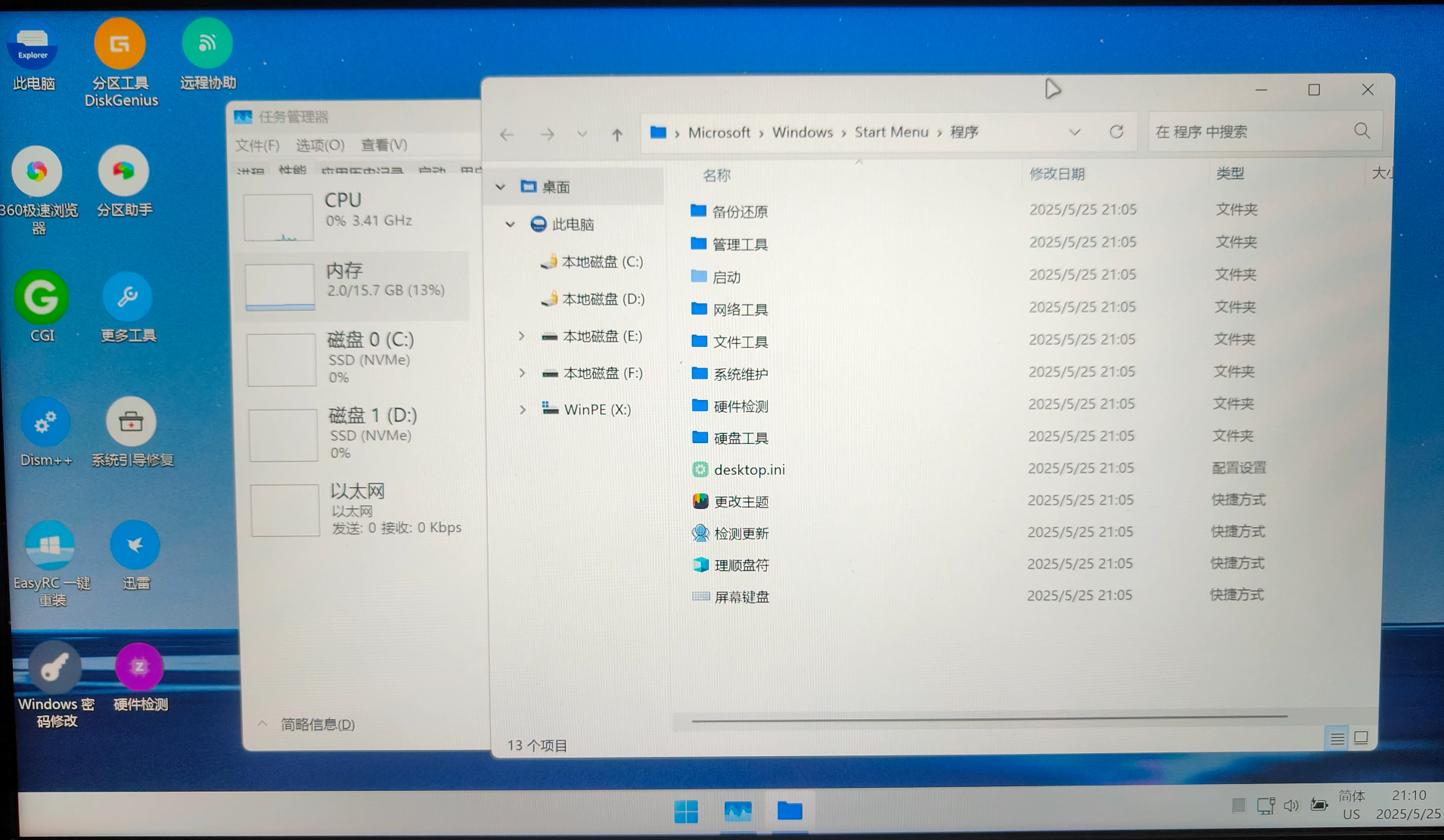Open 选项(O) menu in Task Manager
Image resolution: width=1444 pixels, height=840 pixels.
[x=320, y=144]
